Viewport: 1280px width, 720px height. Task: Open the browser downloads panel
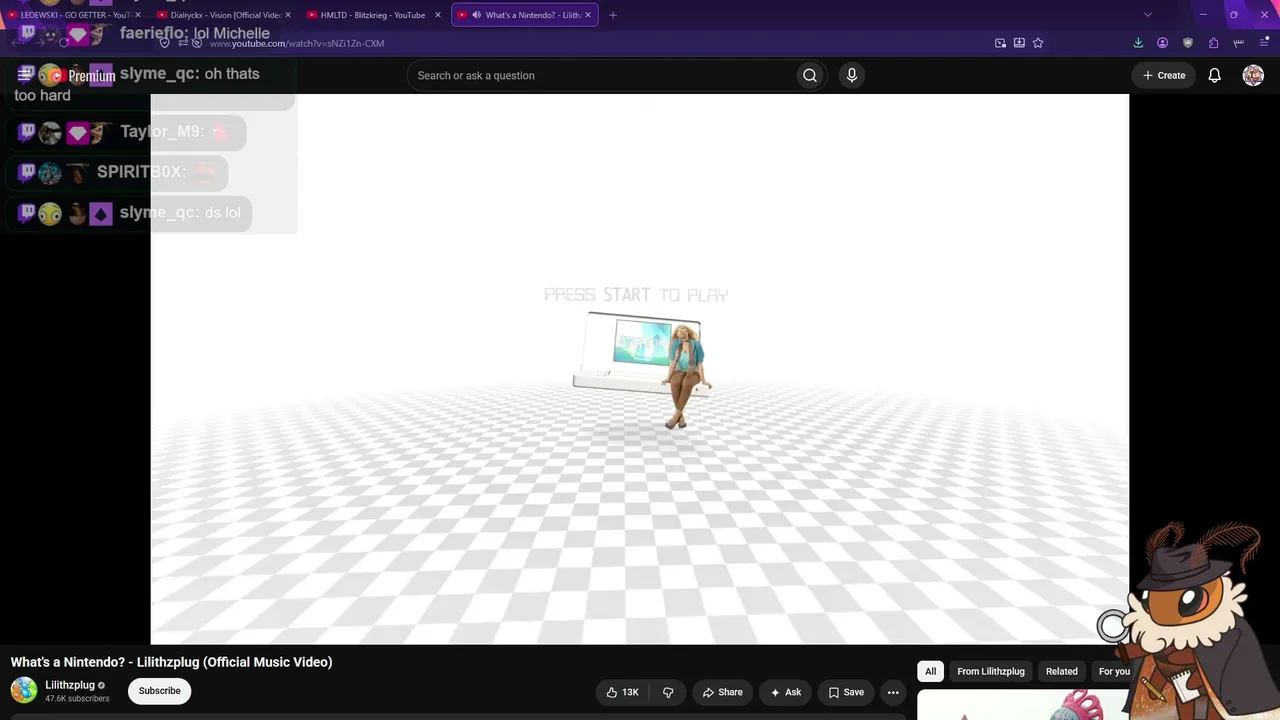pos(1138,43)
